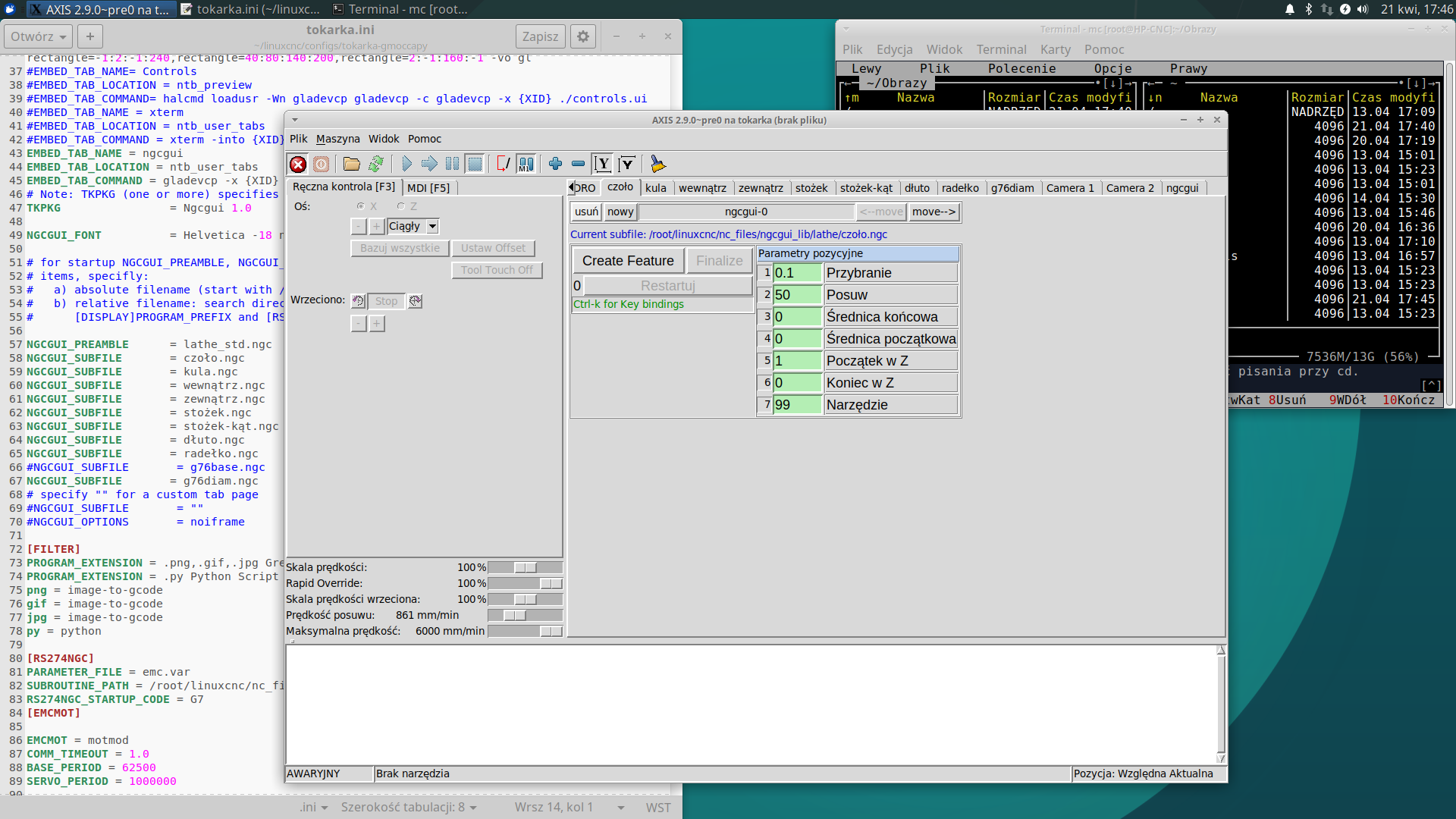Image resolution: width=1456 pixels, height=819 pixels.
Task: Click Bazuj wszystkie button
Action: coord(400,248)
